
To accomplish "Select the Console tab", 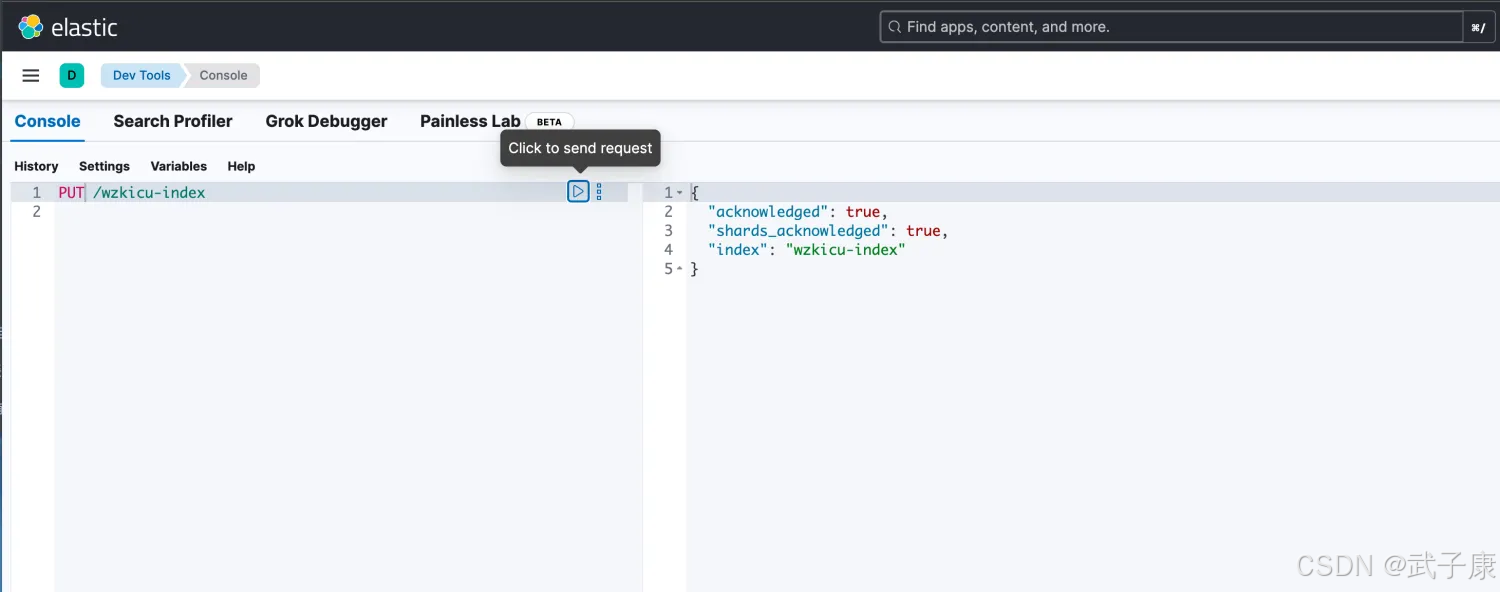I will (47, 121).
